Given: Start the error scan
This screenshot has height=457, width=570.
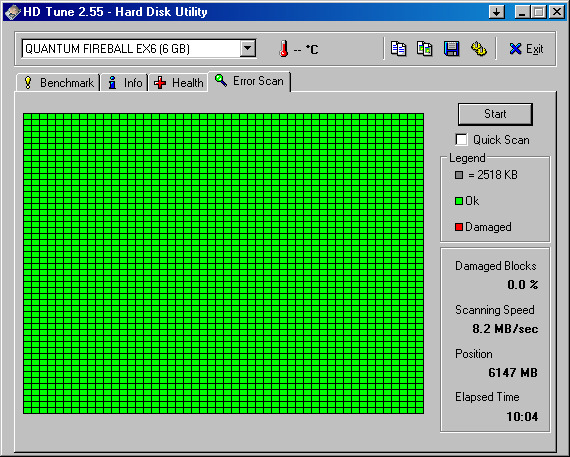Looking at the screenshot, I should (x=495, y=114).
